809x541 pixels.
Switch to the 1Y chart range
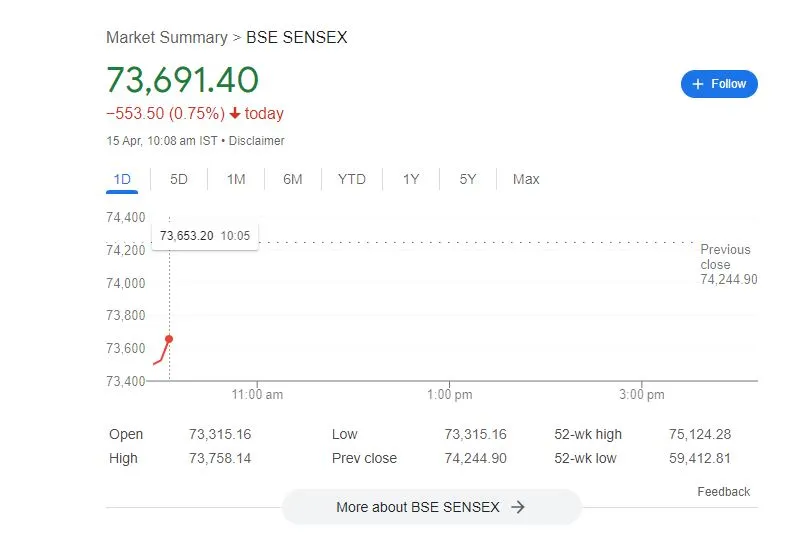[411, 179]
